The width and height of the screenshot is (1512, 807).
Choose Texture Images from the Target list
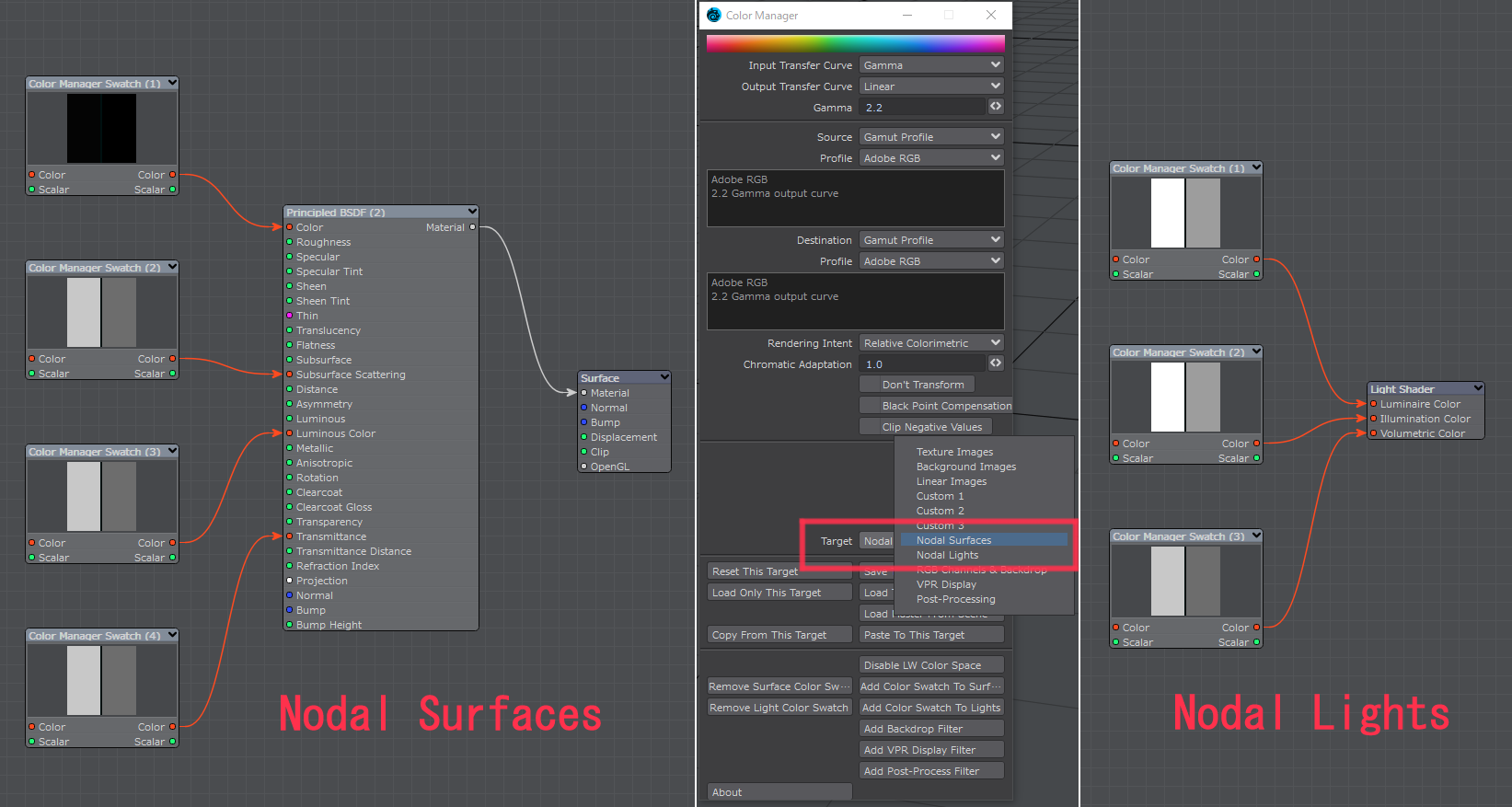click(x=954, y=452)
